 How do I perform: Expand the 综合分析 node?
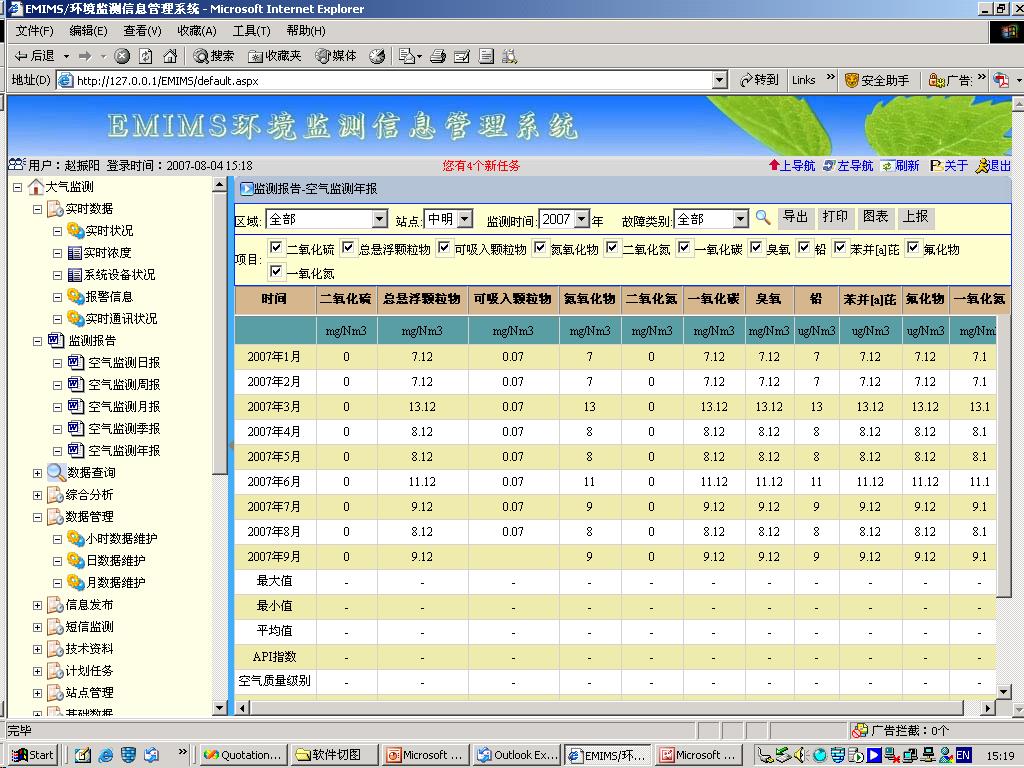37,495
